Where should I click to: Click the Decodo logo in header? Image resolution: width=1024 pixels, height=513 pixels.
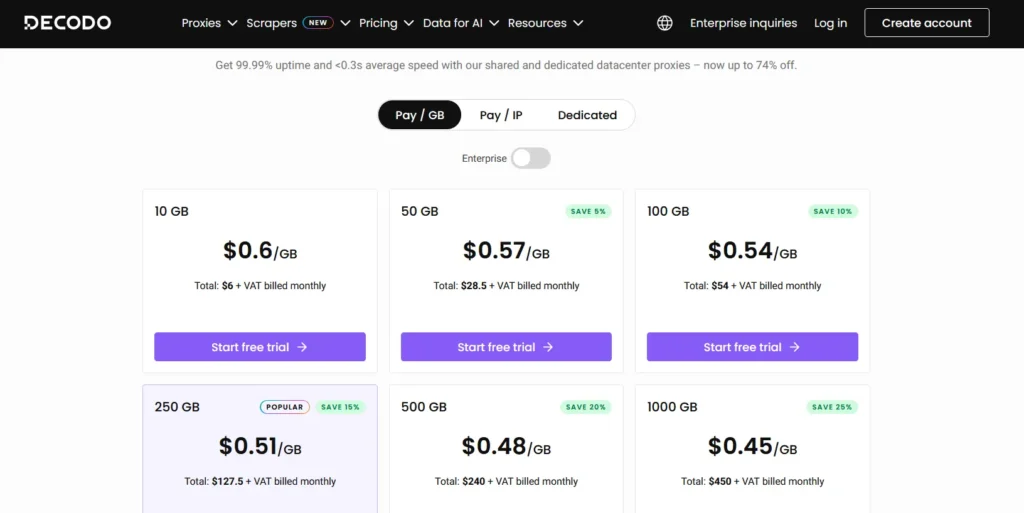pyautogui.click(x=68, y=23)
